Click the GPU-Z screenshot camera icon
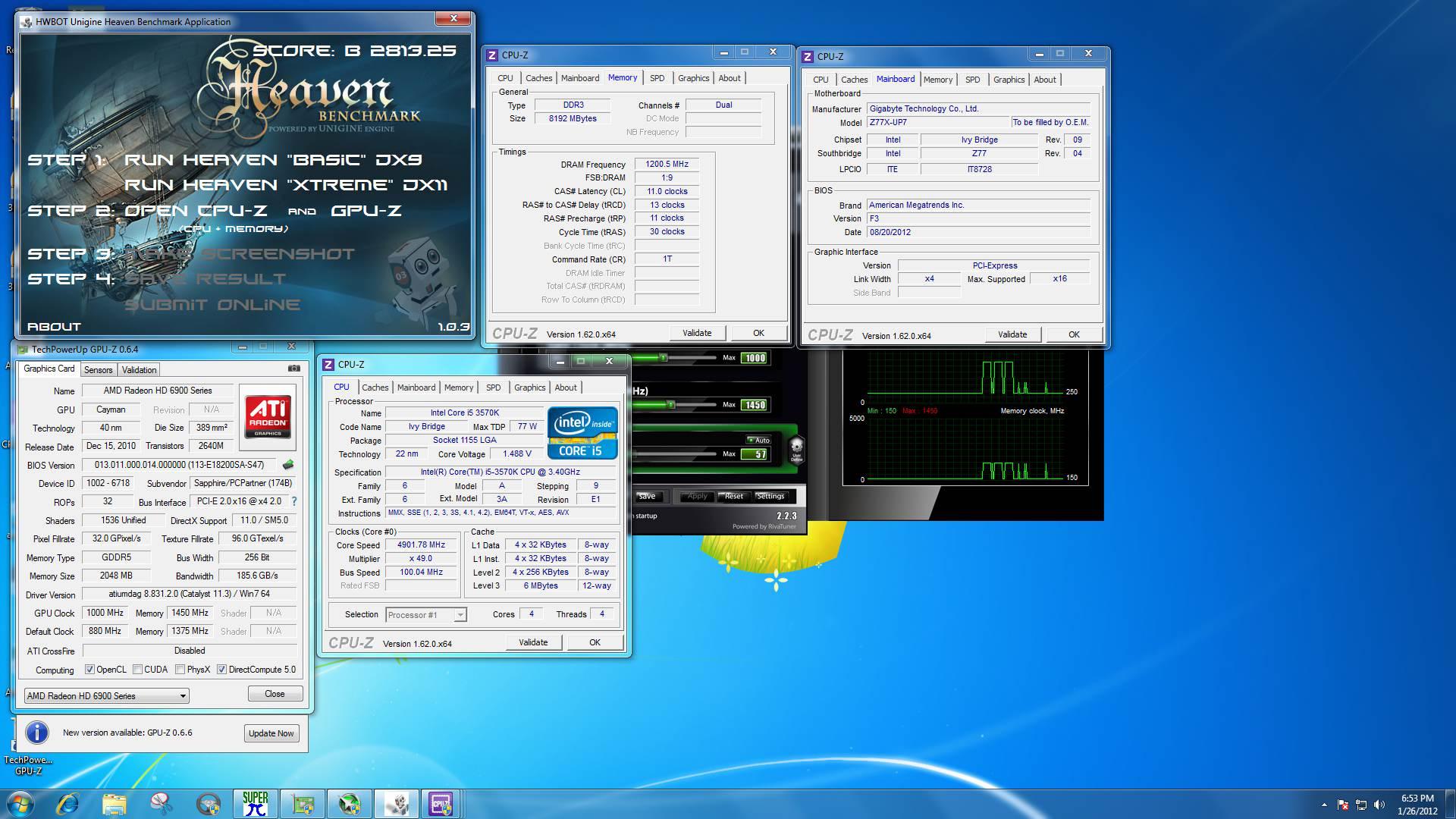This screenshot has height=819, width=1456. tap(294, 369)
